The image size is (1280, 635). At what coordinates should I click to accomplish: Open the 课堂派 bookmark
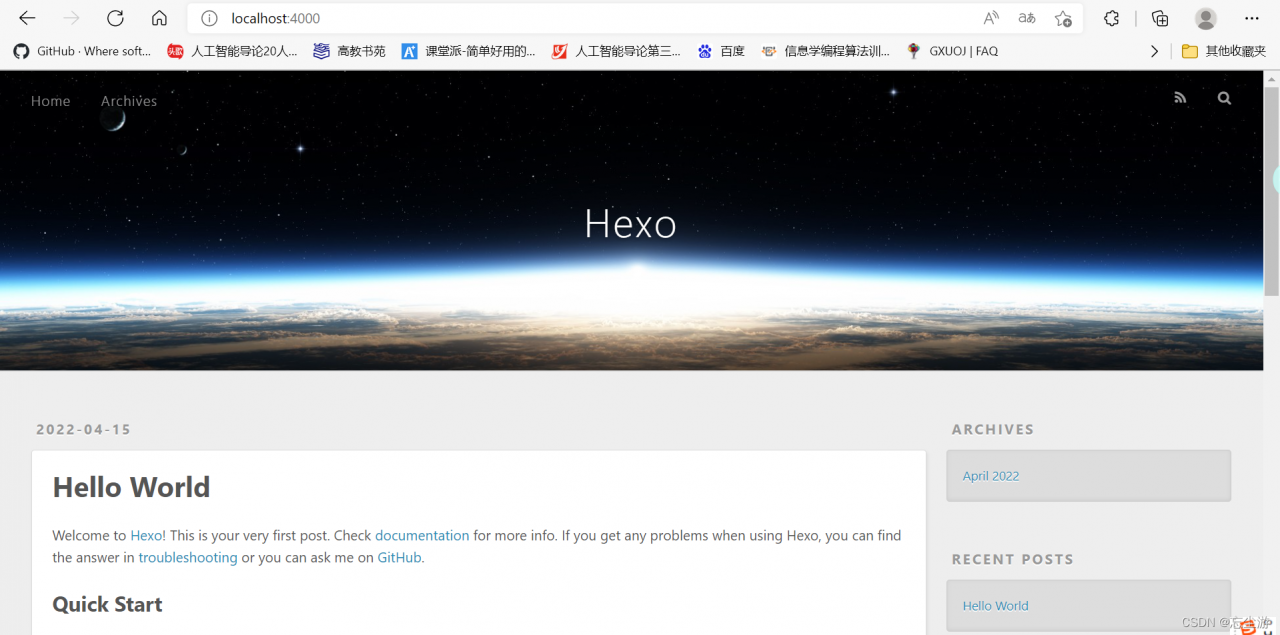(x=468, y=51)
